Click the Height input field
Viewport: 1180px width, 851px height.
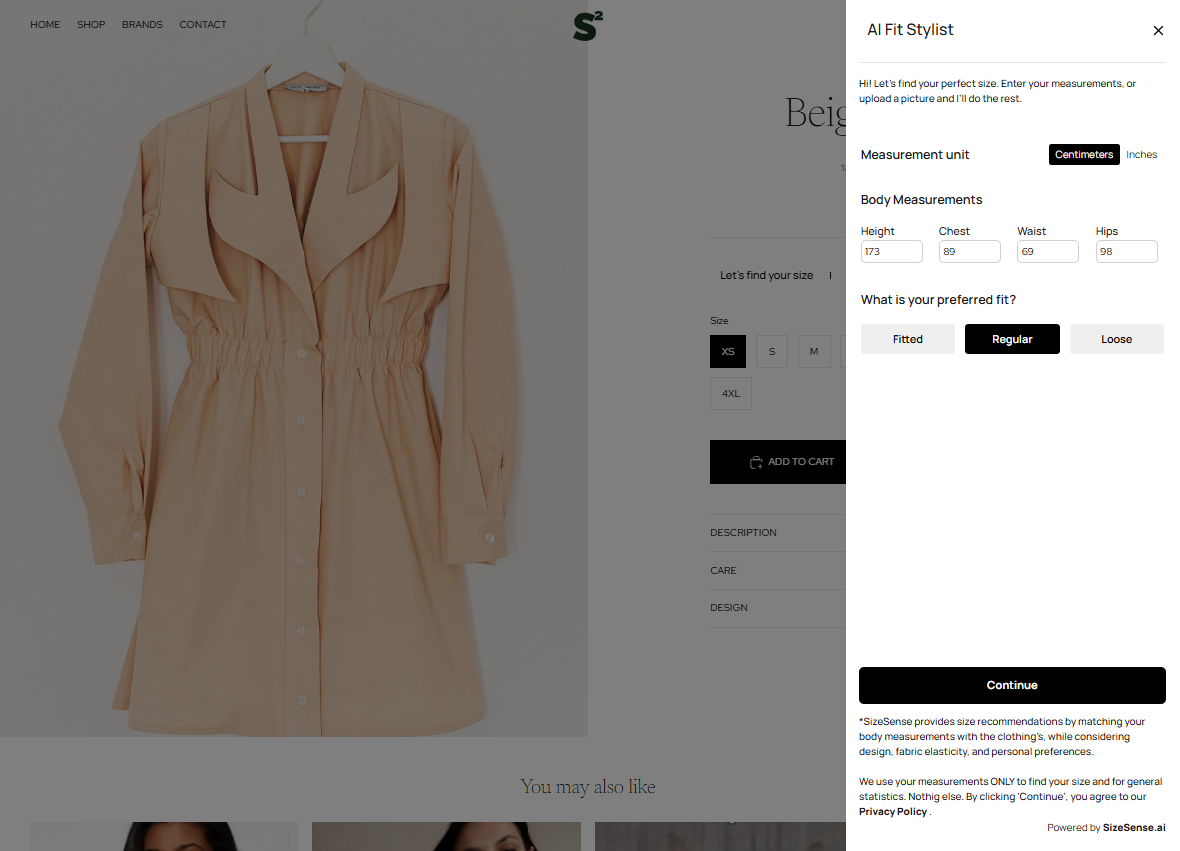(891, 252)
